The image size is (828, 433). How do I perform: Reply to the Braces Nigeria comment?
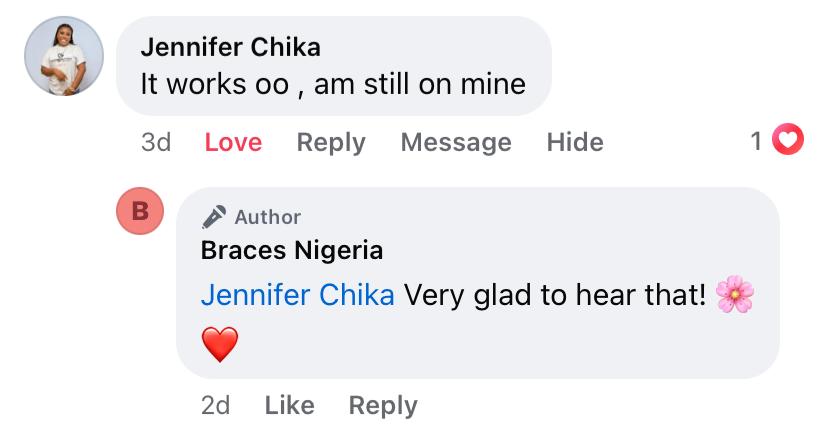[383, 405]
